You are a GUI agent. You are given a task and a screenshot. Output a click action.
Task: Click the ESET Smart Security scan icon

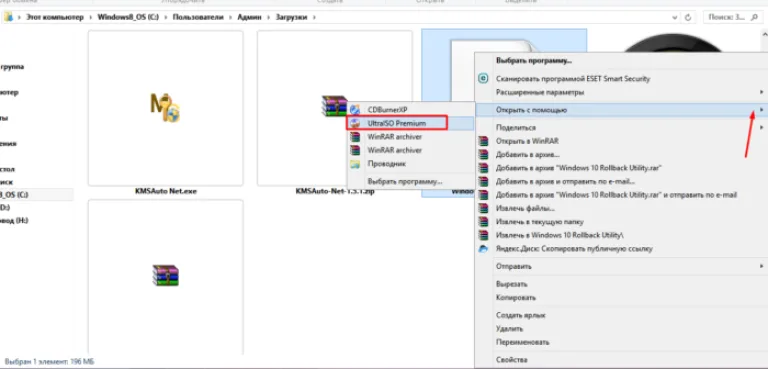[483, 78]
